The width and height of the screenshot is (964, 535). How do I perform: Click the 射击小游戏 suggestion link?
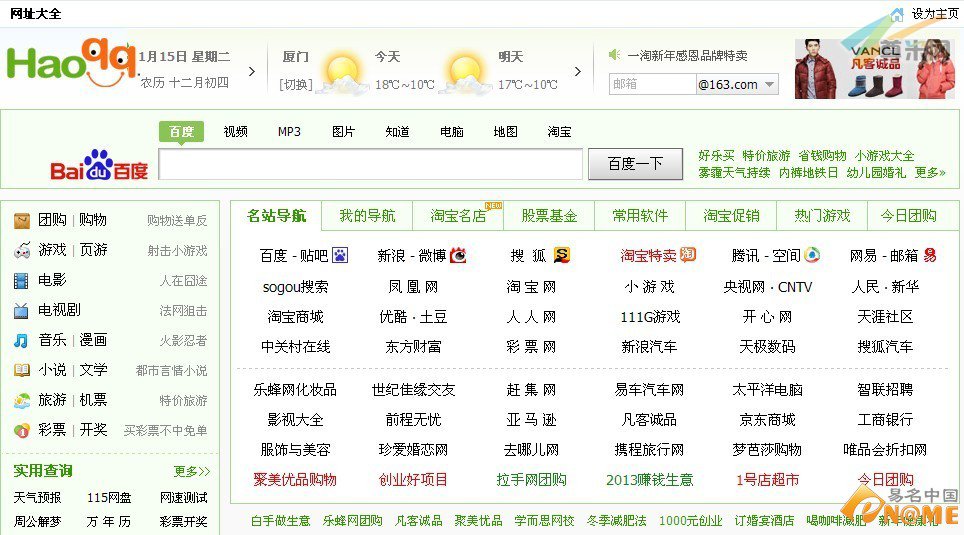point(177,251)
